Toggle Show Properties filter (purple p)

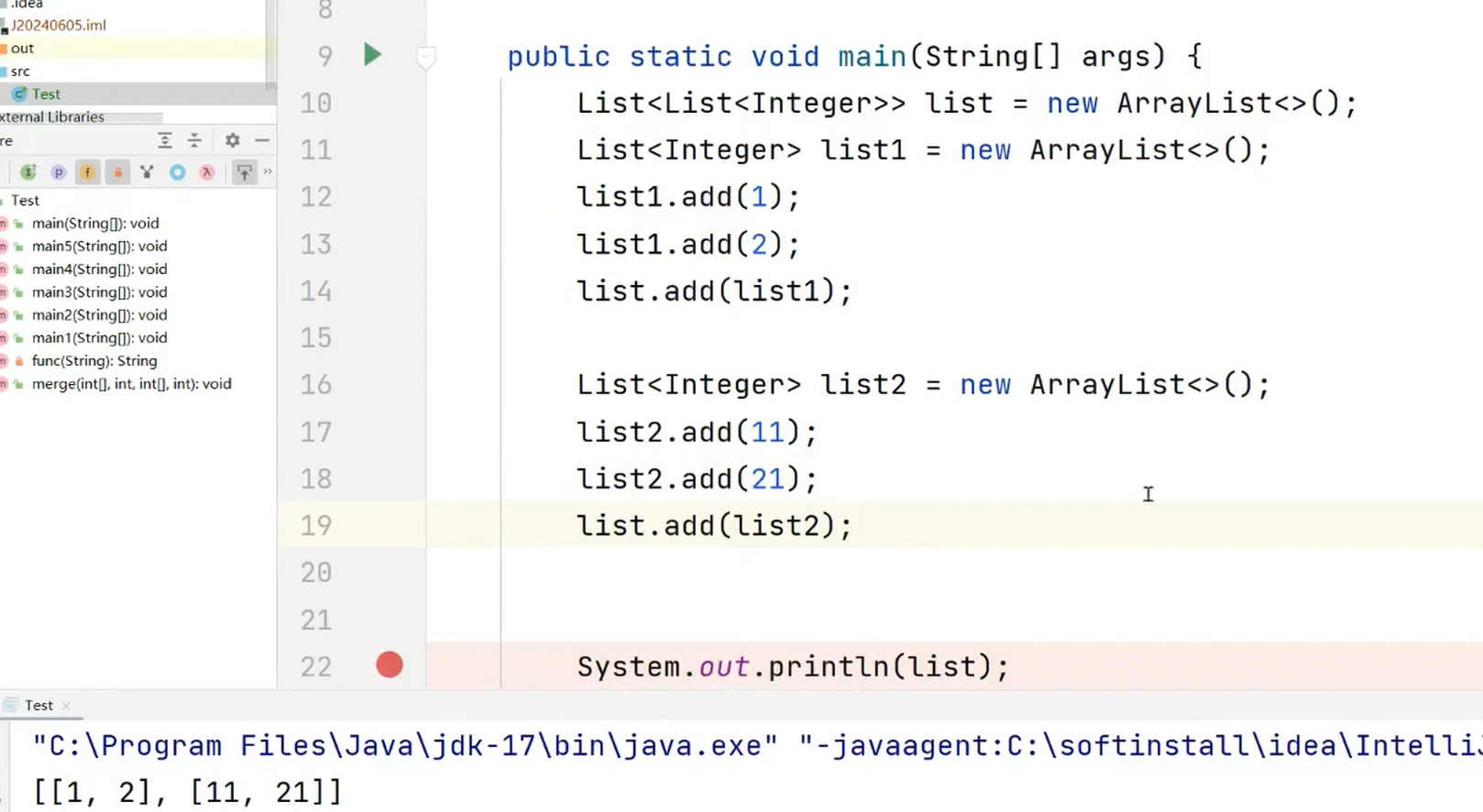tap(59, 171)
